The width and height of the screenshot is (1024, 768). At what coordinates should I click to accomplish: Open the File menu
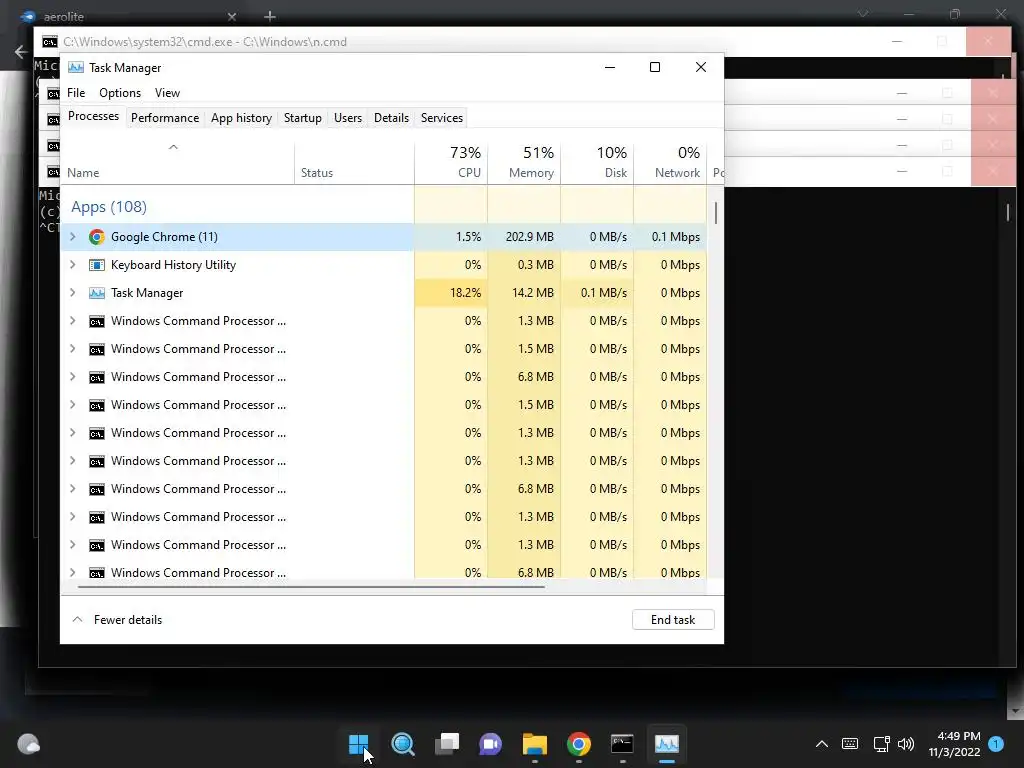(76, 93)
